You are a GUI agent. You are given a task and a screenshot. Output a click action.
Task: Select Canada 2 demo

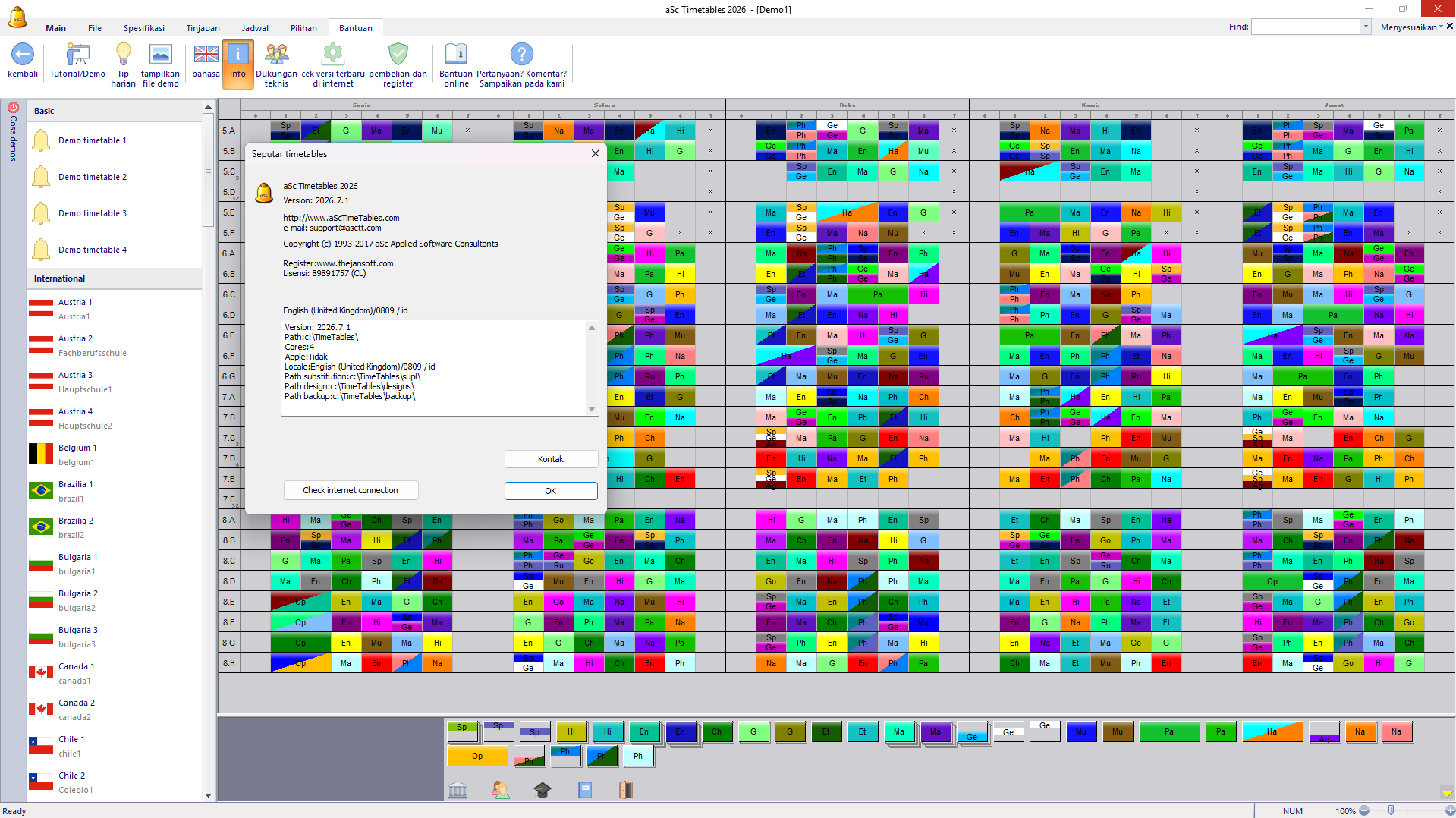coord(115,709)
